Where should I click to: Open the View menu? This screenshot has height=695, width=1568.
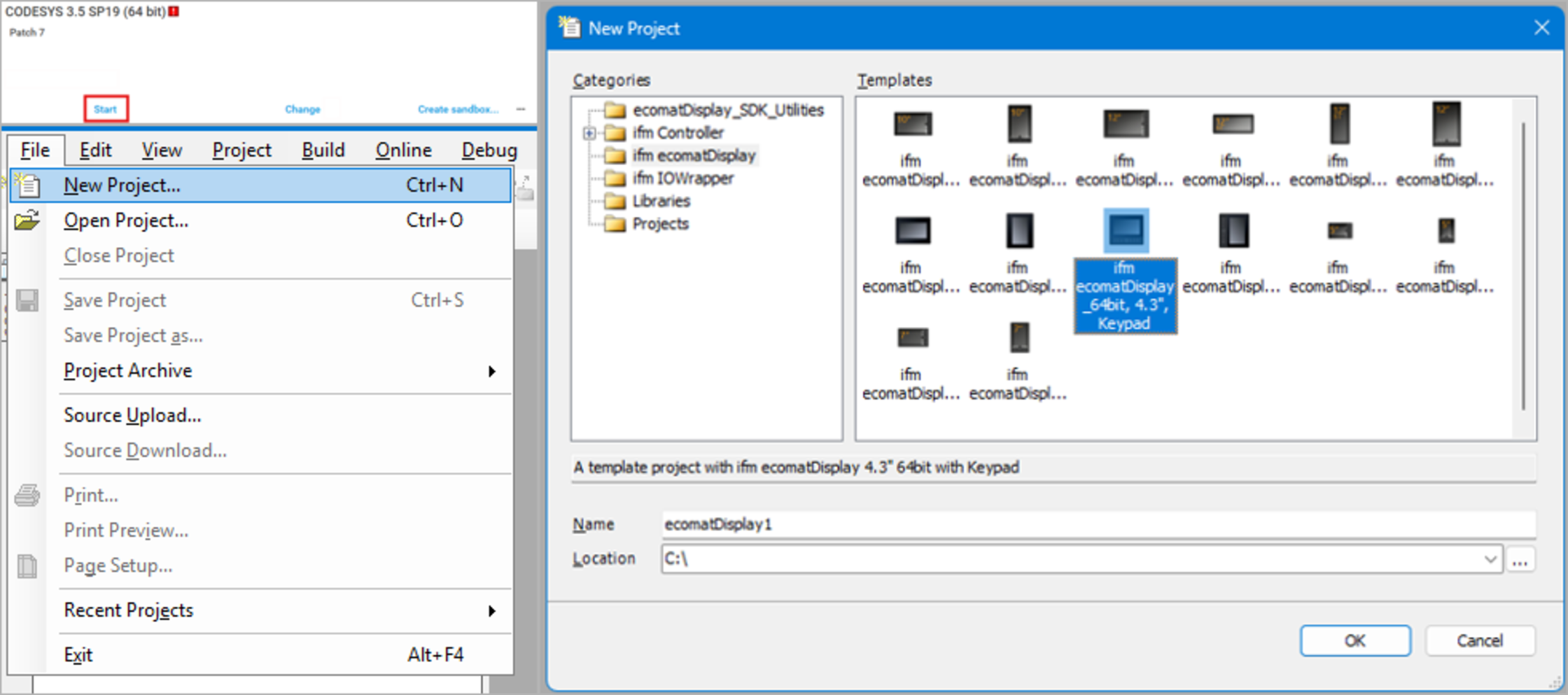(x=162, y=150)
